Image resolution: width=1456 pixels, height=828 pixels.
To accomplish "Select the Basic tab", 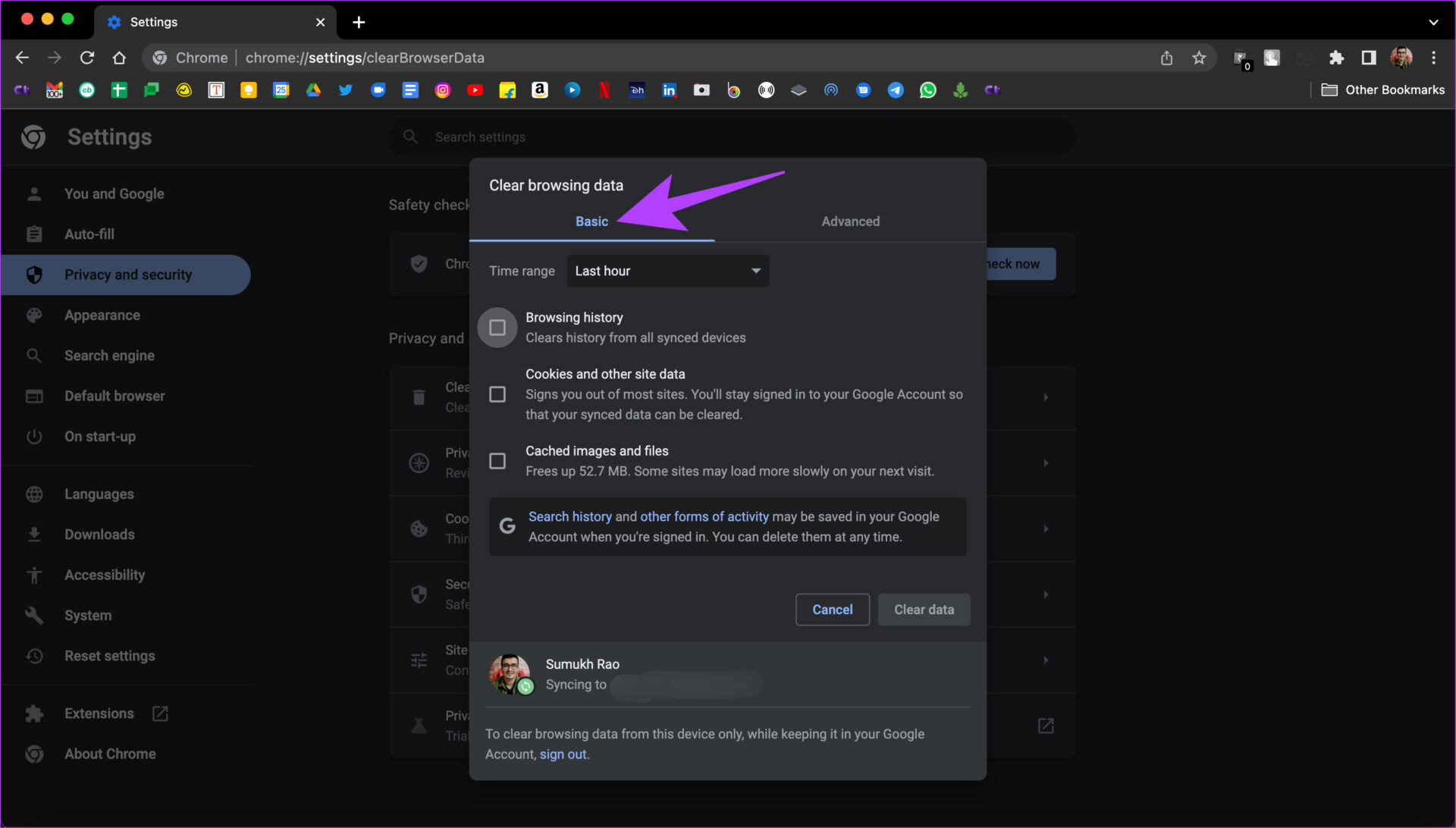I will (x=591, y=221).
